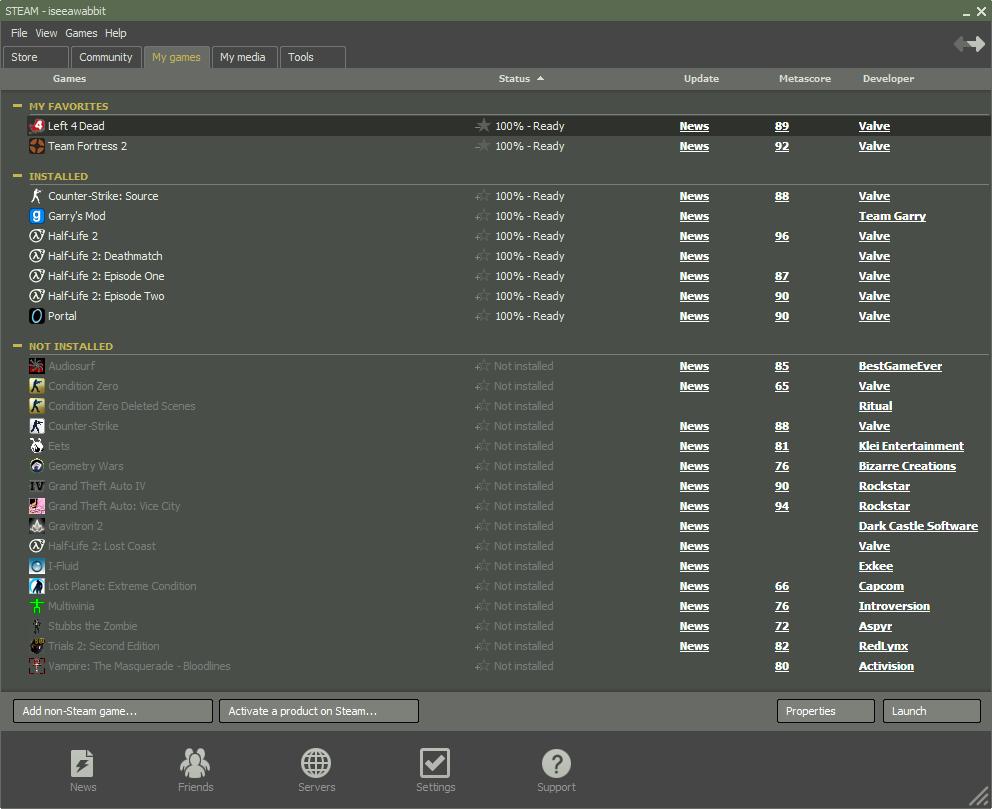992x809 pixels.
Task: Collapse the My Favorites section
Action: pos(17,106)
